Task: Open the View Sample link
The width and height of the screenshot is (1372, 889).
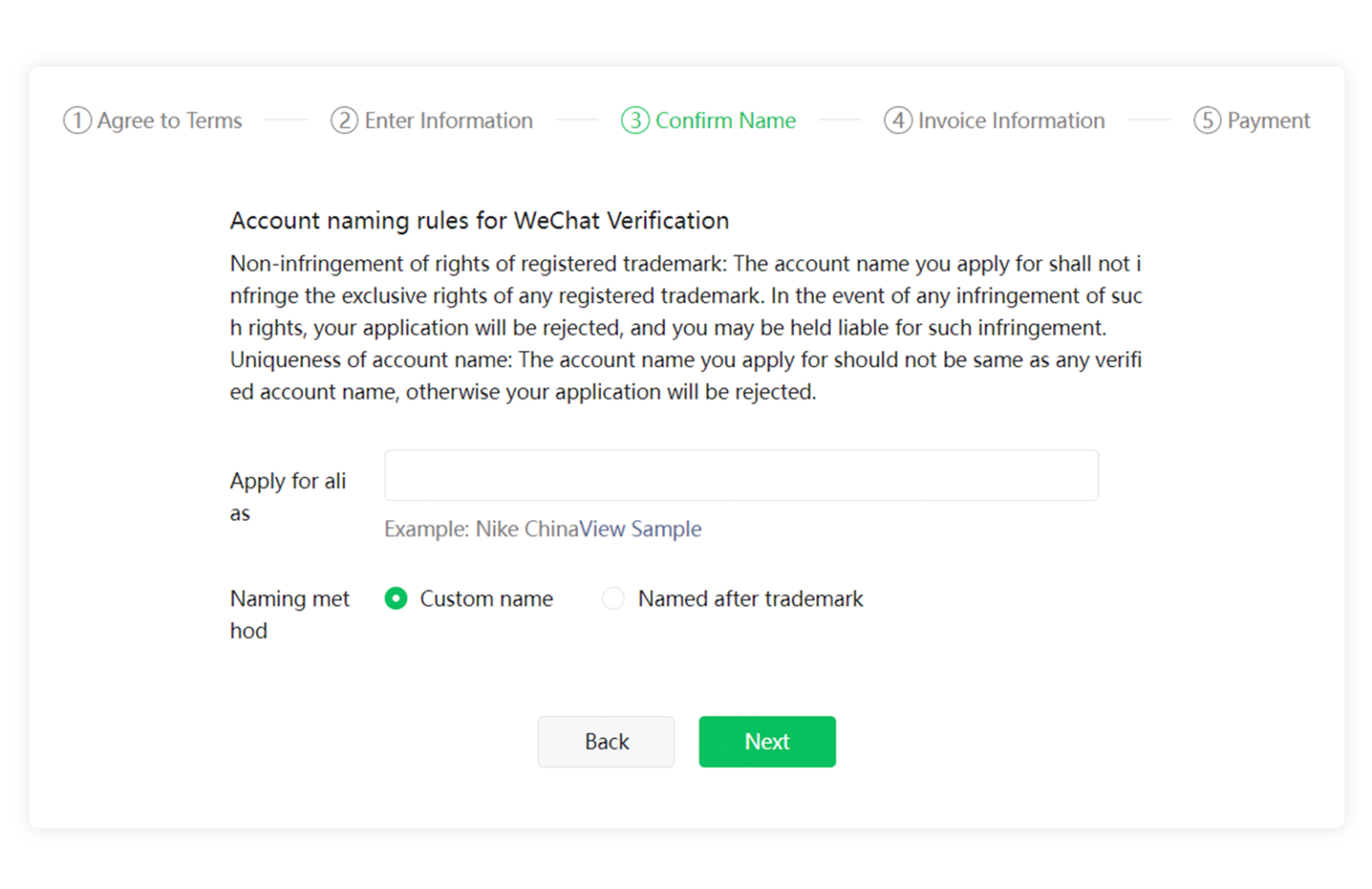Action: (x=640, y=529)
